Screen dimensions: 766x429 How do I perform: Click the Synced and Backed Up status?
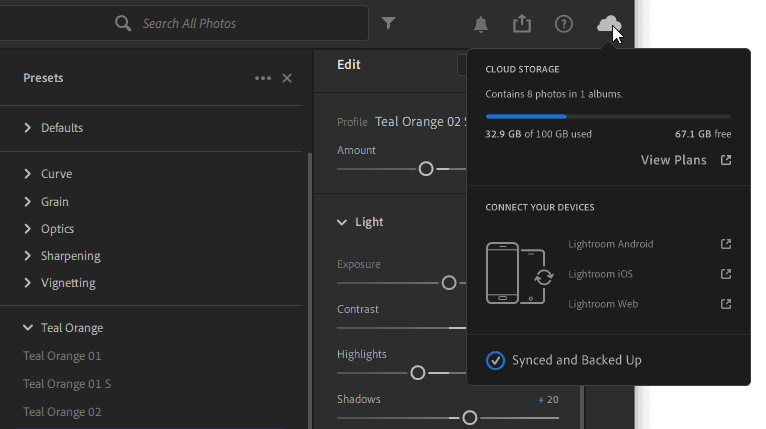(x=576, y=360)
